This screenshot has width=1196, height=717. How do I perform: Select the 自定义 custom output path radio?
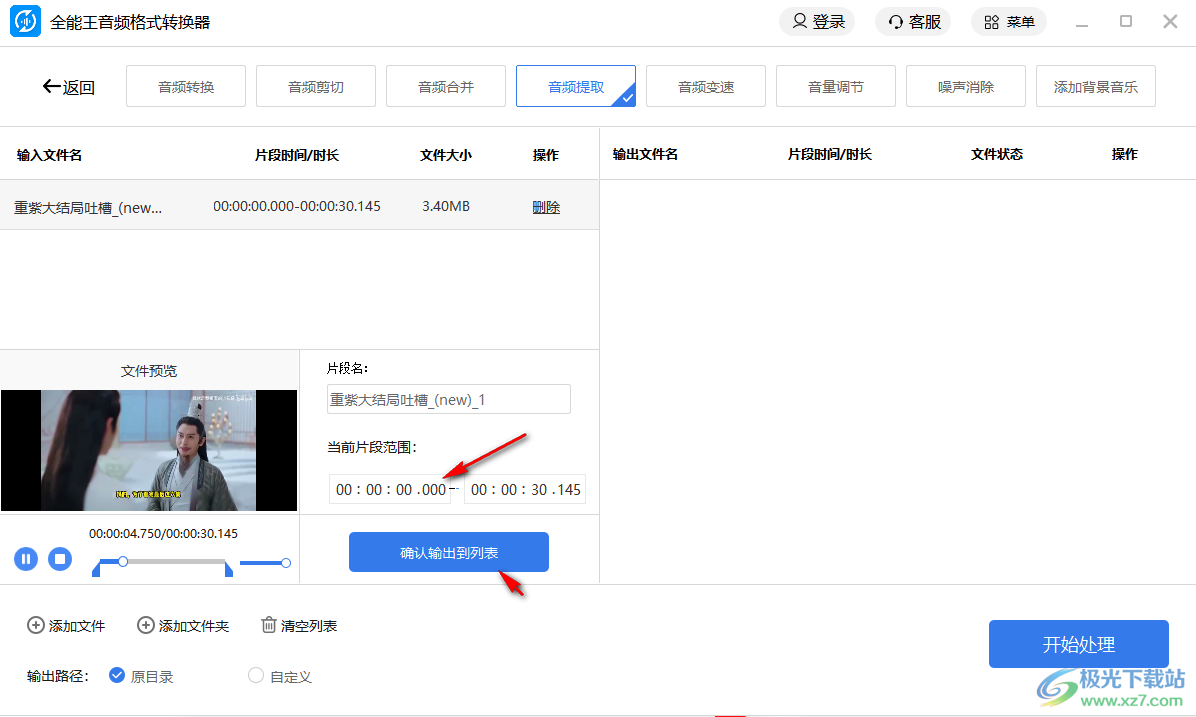click(x=256, y=676)
